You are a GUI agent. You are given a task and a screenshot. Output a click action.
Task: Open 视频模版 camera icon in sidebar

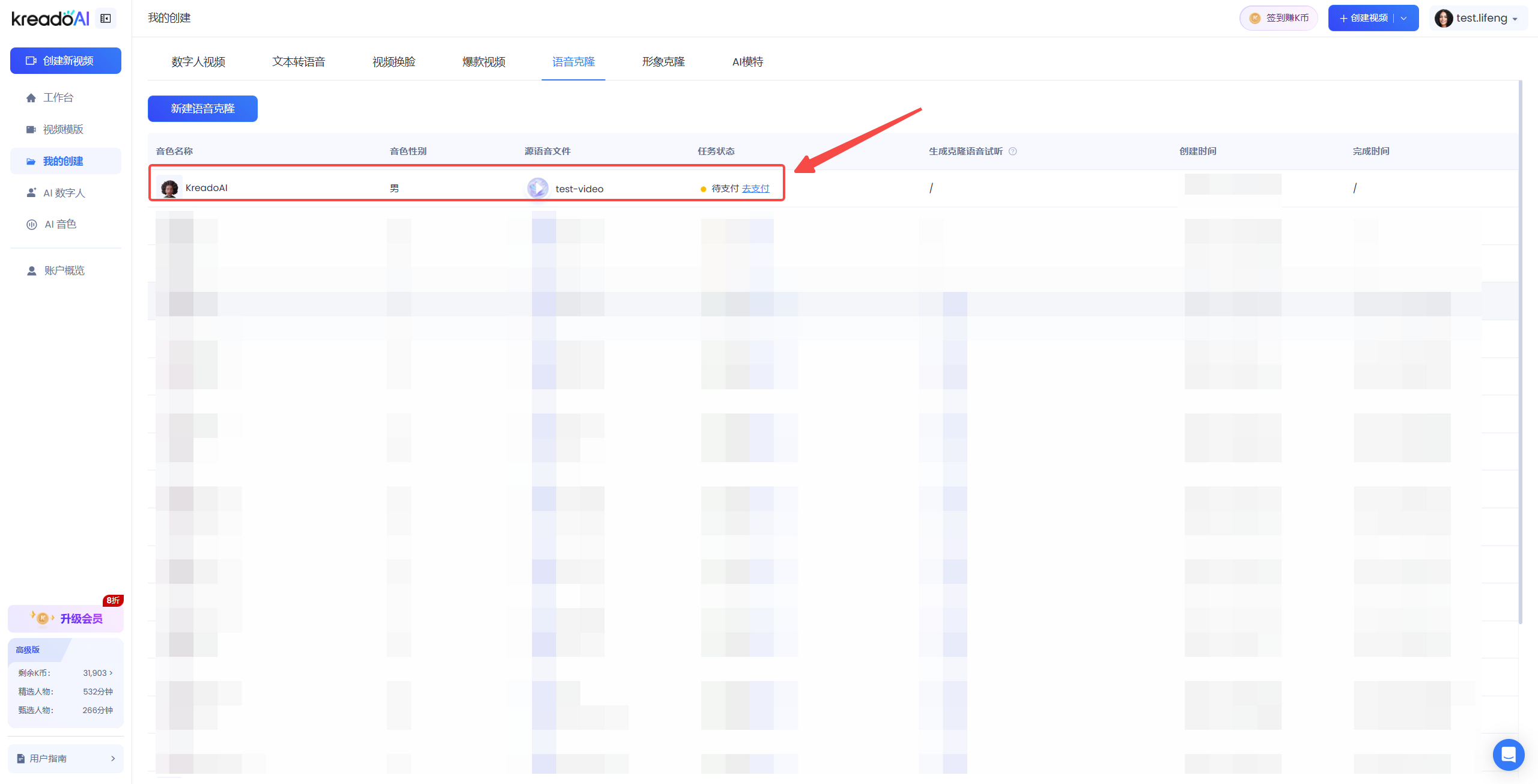point(31,130)
